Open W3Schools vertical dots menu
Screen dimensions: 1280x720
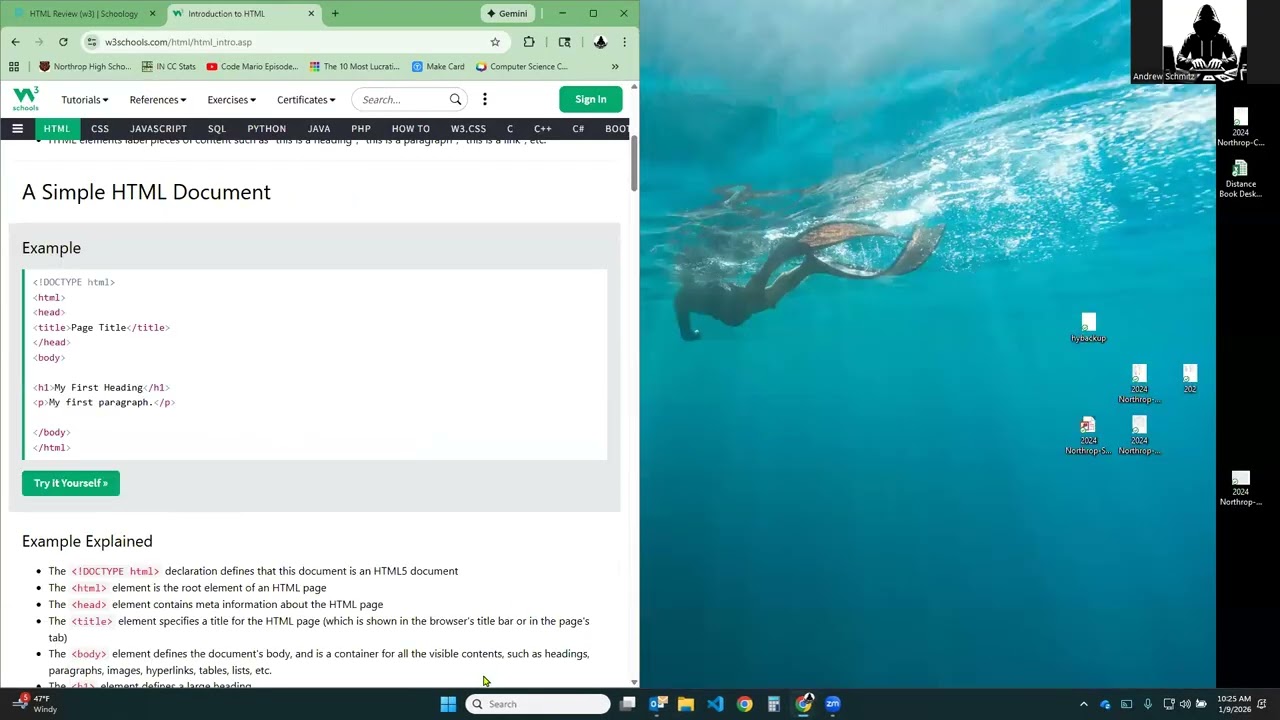point(485,99)
